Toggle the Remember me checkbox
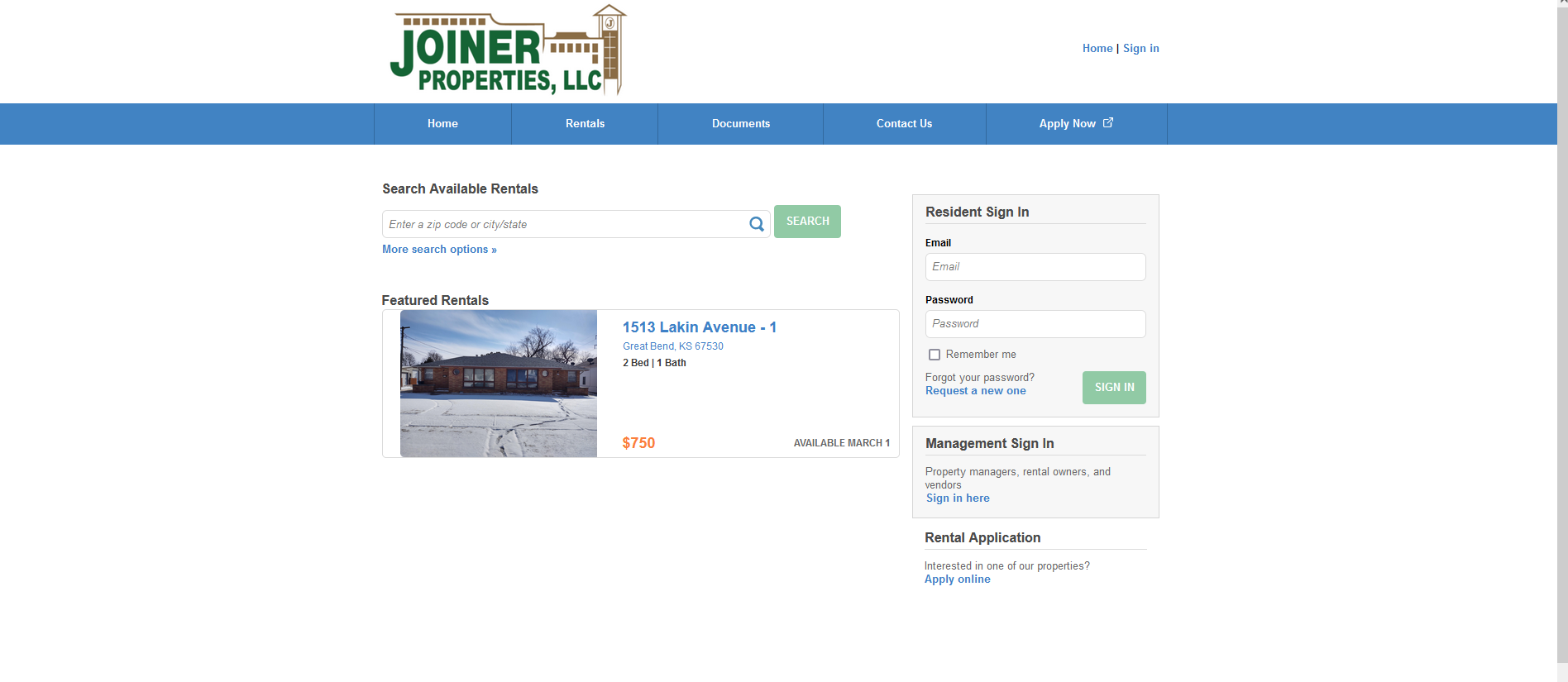Screen dimensions: 1568x682 coord(935,355)
